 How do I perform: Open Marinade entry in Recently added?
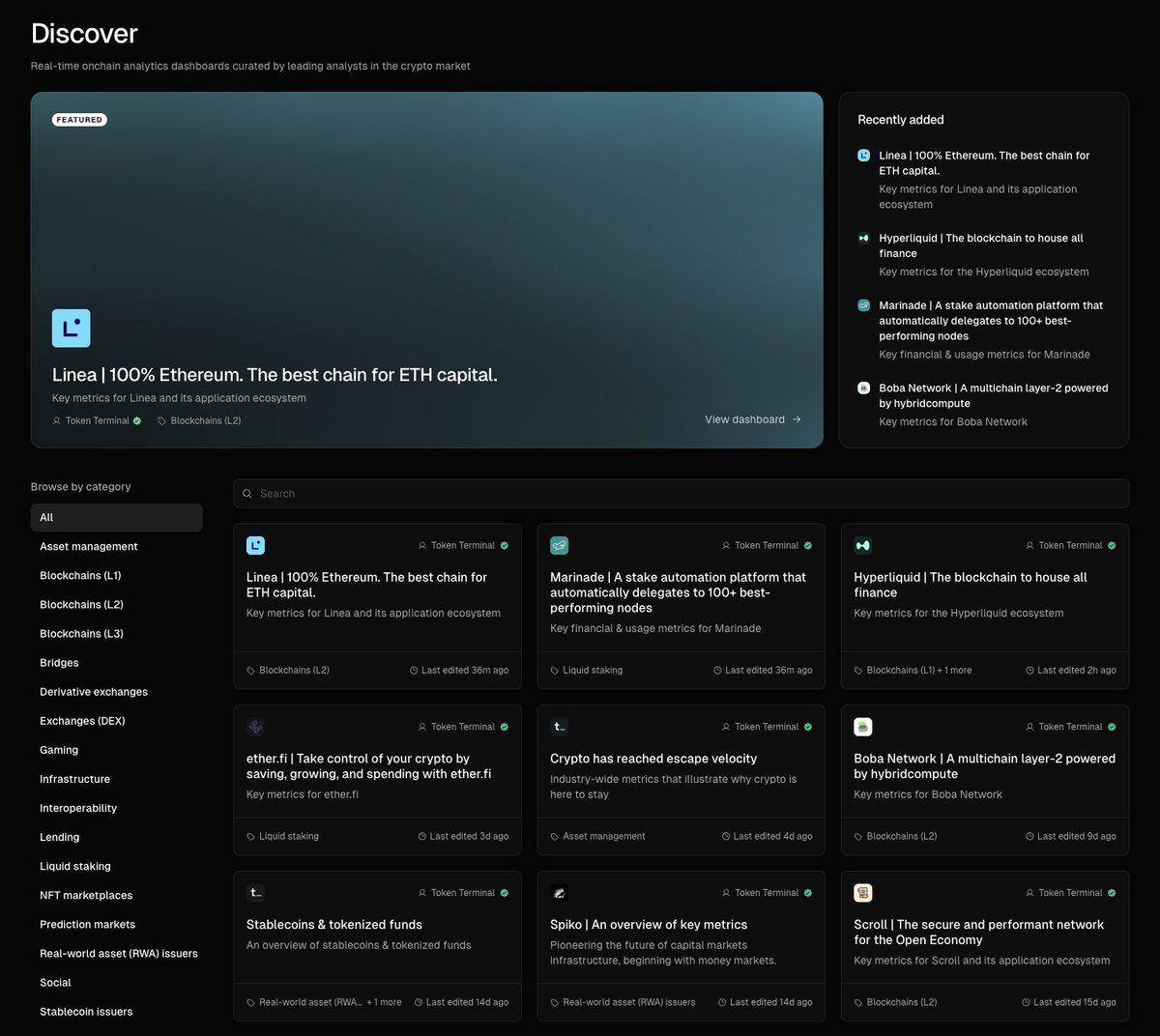[984, 330]
